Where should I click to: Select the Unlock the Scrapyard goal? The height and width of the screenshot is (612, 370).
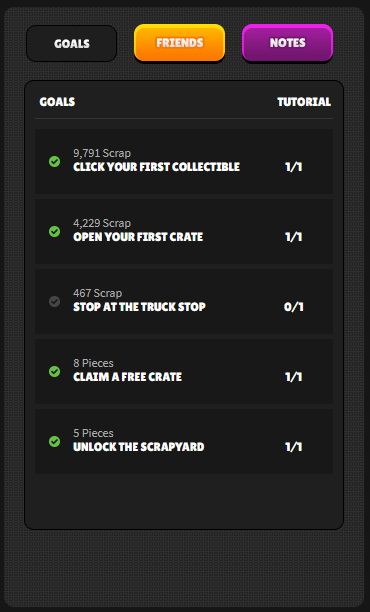coord(184,441)
